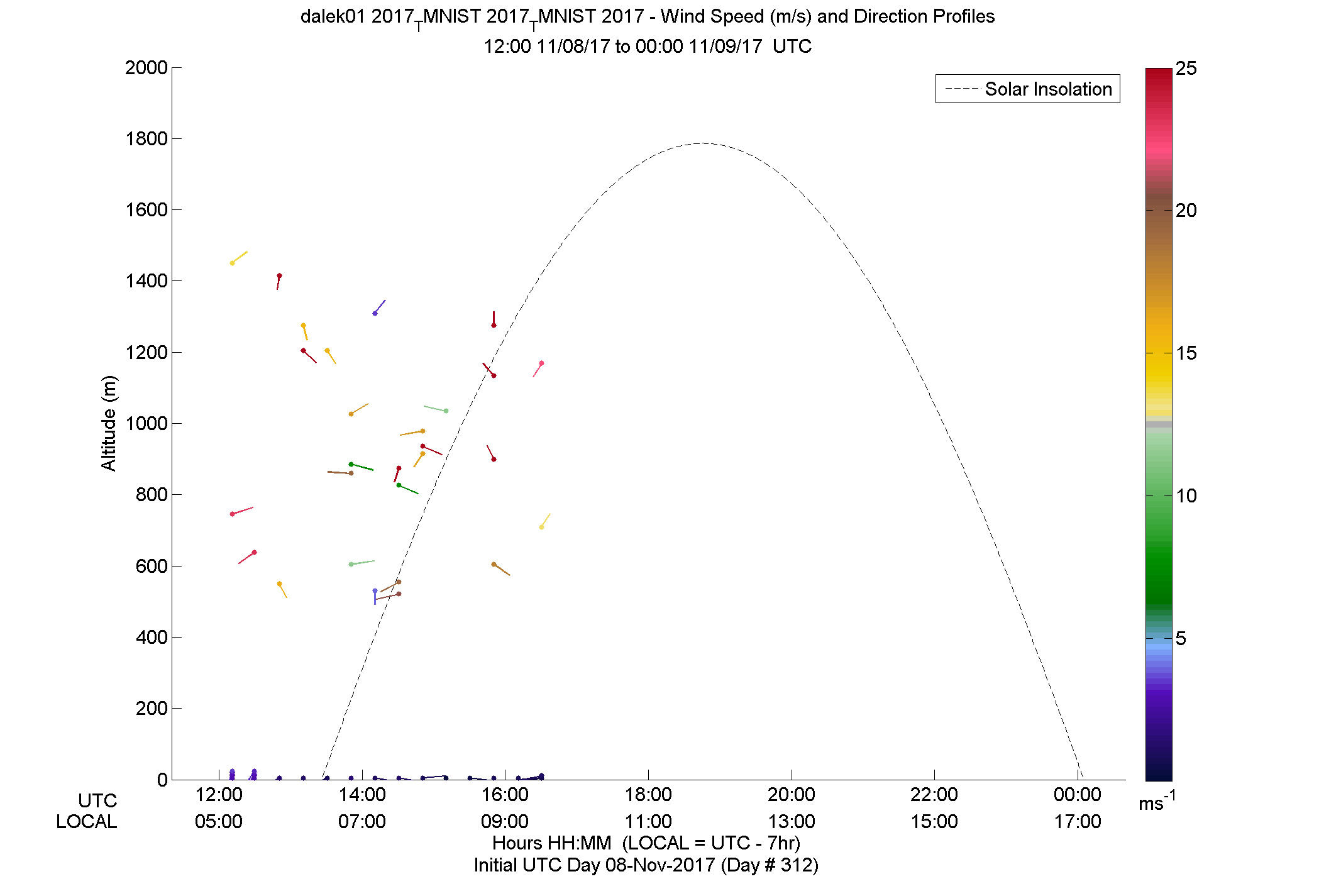Click the 12:00 UTC time tick label
The height and width of the screenshot is (896, 1319).
(219, 794)
